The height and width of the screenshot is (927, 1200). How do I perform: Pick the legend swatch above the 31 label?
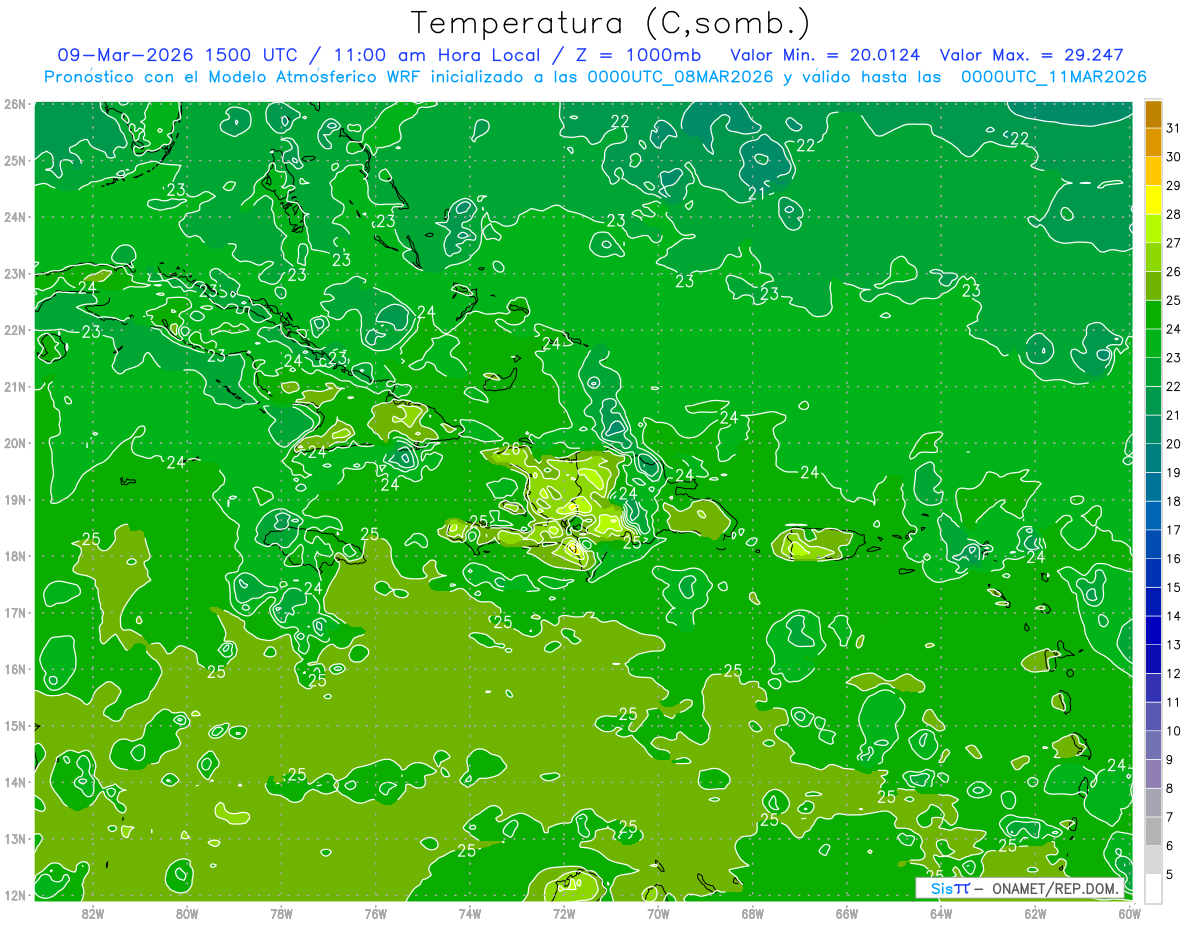[x=1152, y=114]
